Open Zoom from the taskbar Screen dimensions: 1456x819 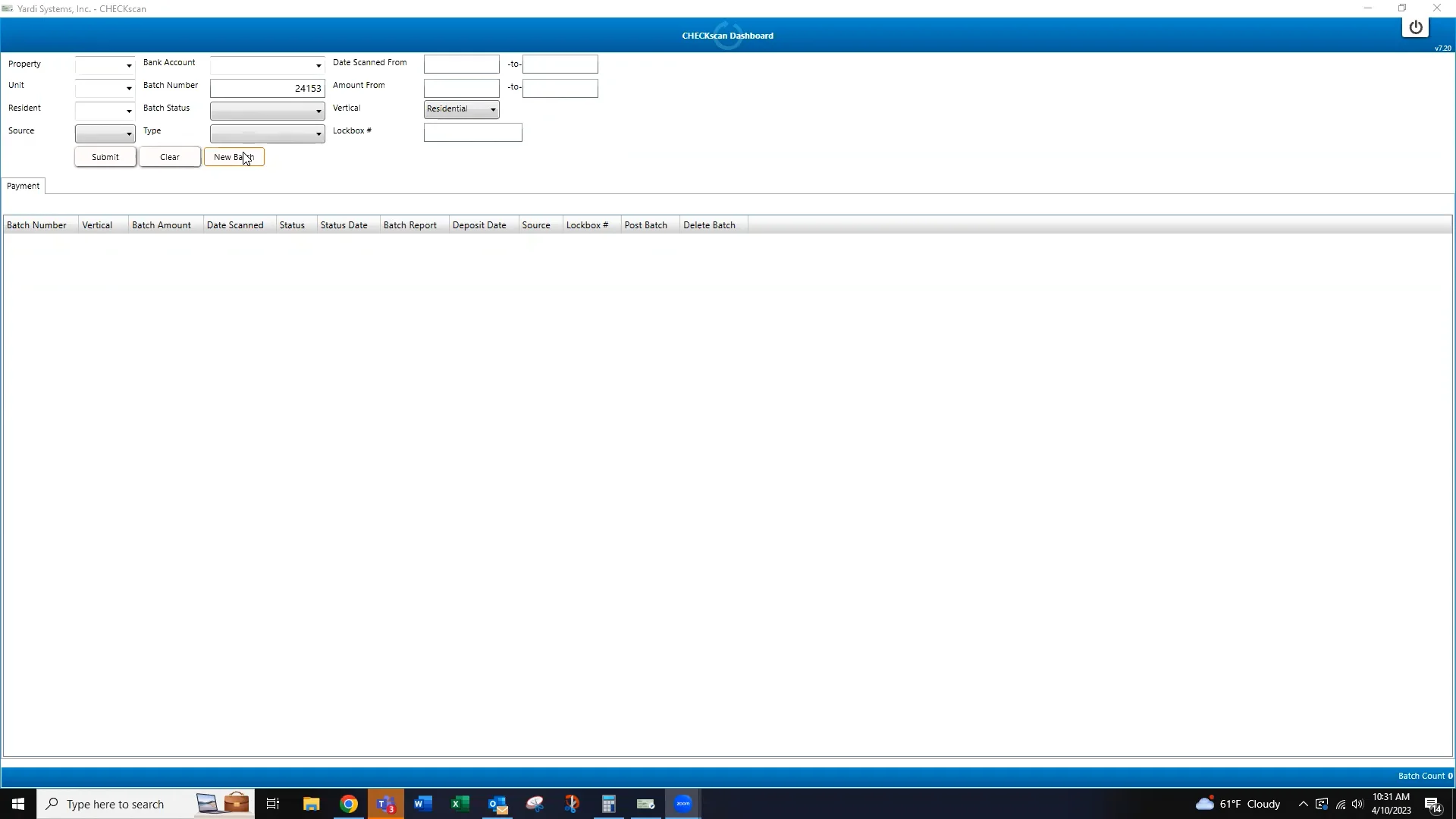(x=682, y=804)
